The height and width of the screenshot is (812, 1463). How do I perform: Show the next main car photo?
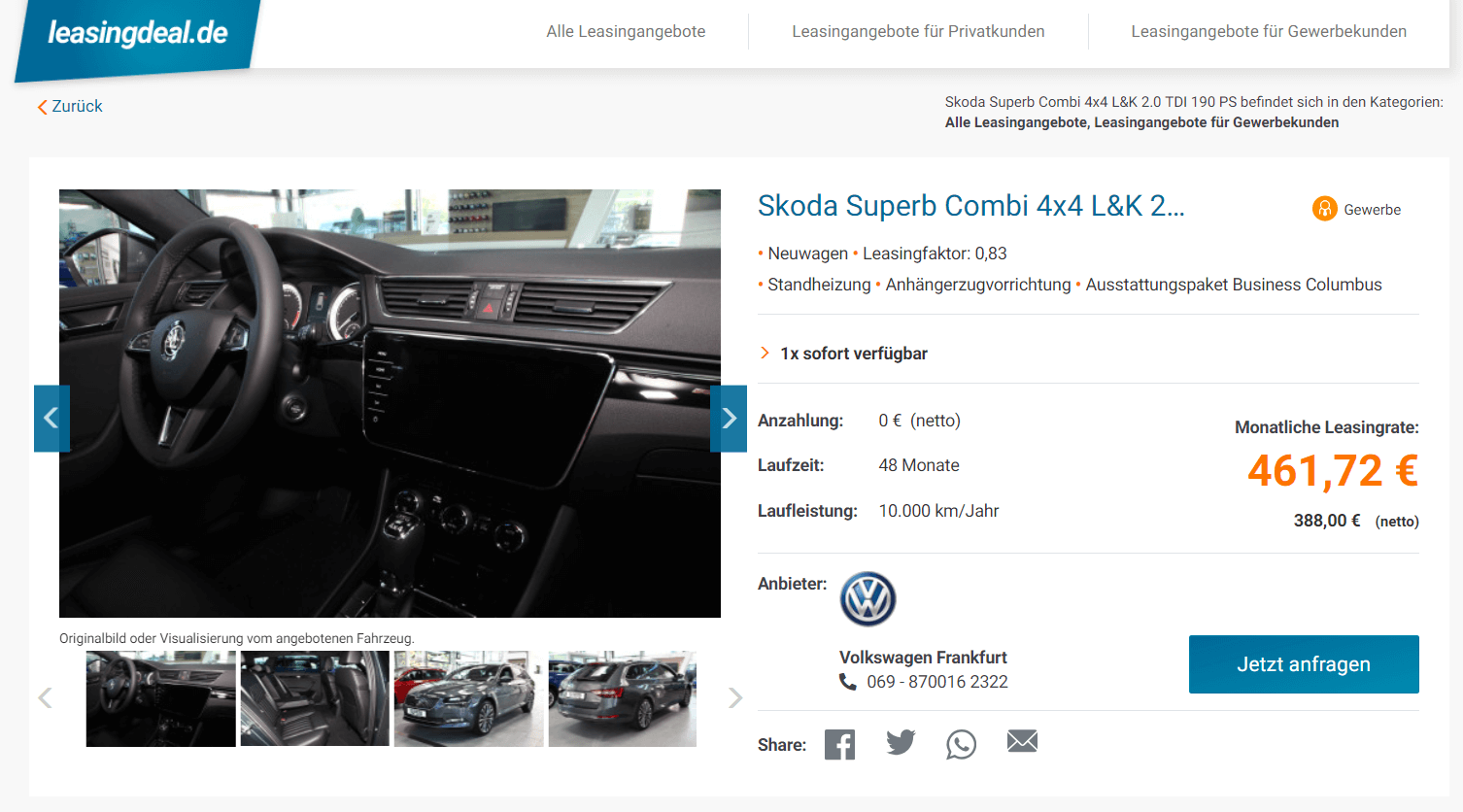tap(729, 419)
